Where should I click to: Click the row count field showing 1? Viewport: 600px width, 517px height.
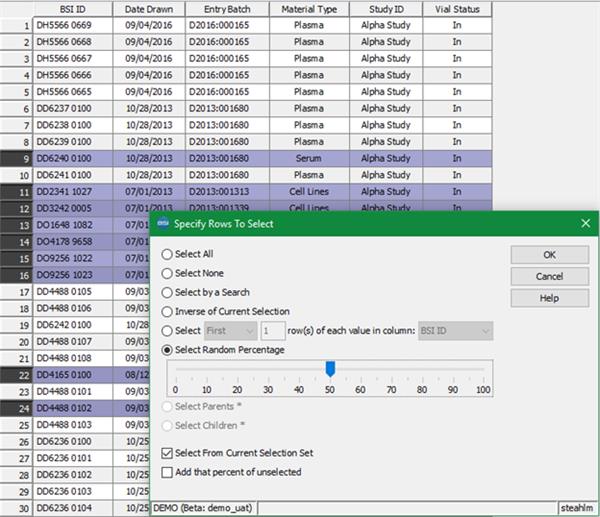[x=273, y=331]
